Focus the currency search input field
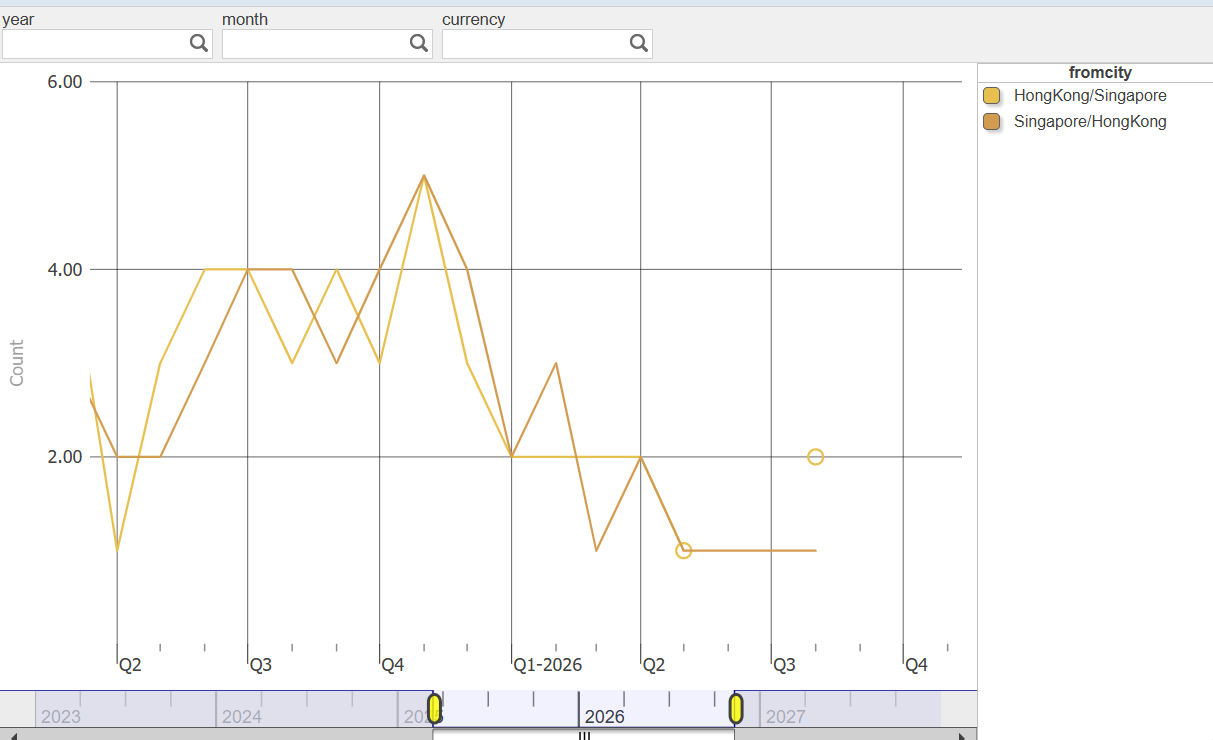The height and width of the screenshot is (740, 1213). 535,43
